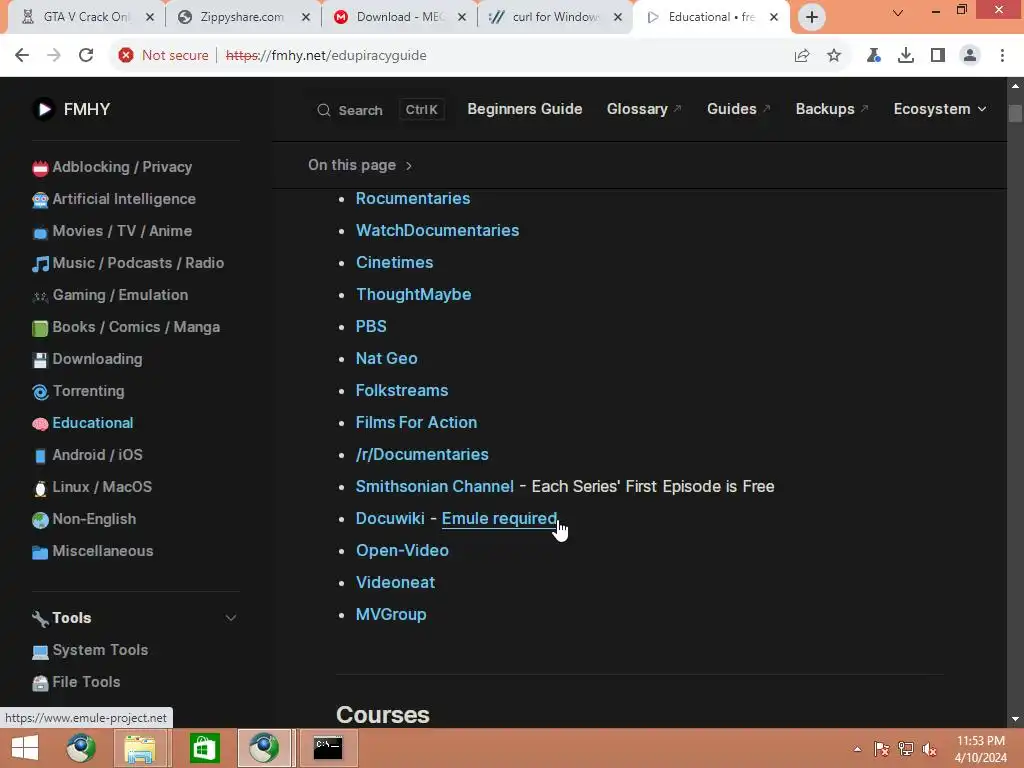
Task: Click the share page icon in address bar
Action: pos(802,56)
